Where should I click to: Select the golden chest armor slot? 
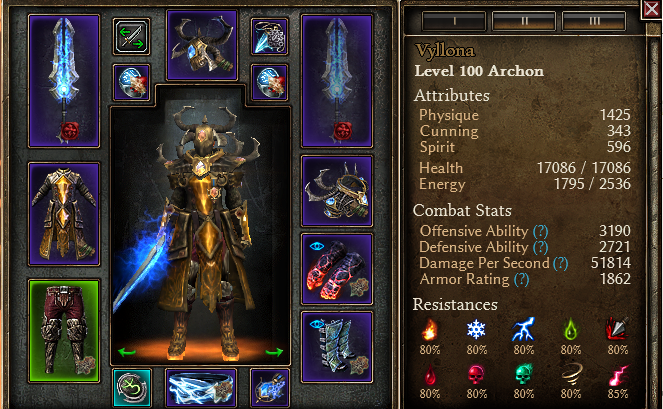(x=64, y=214)
